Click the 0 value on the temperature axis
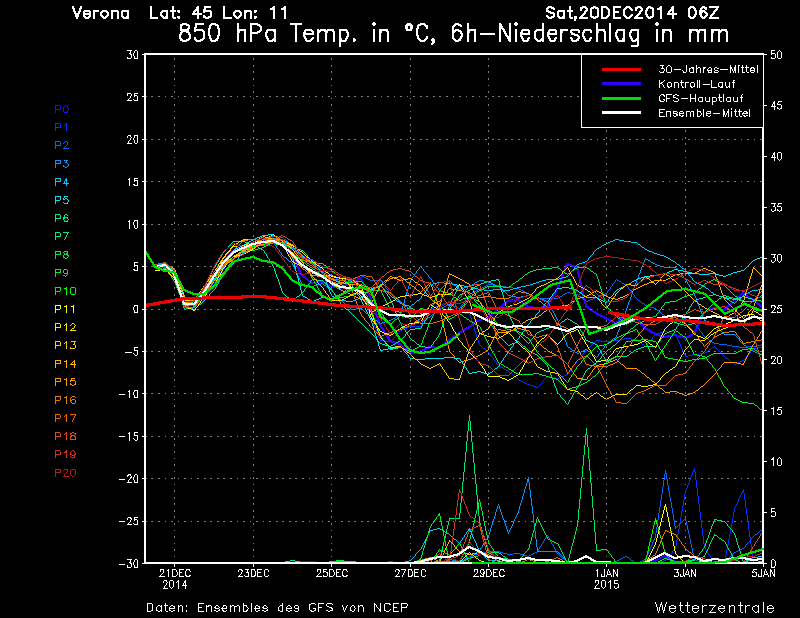Viewport: 800px width, 618px height. (136, 309)
